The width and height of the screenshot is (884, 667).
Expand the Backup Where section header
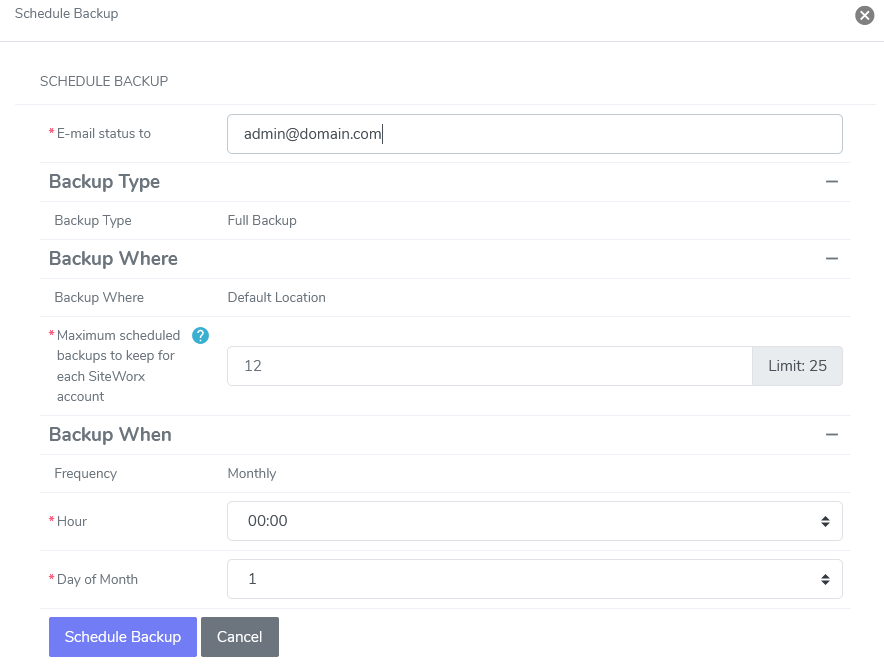pos(112,258)
